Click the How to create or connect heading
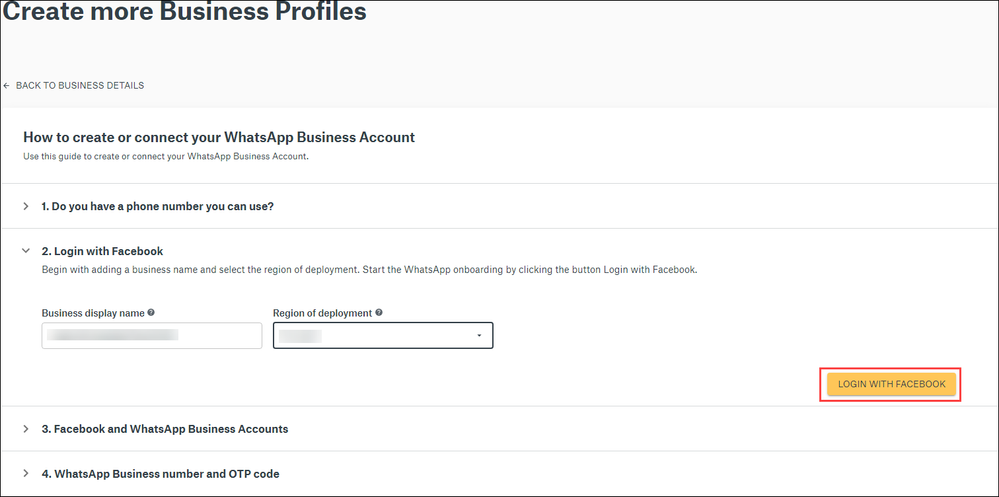 click(219, 137)
